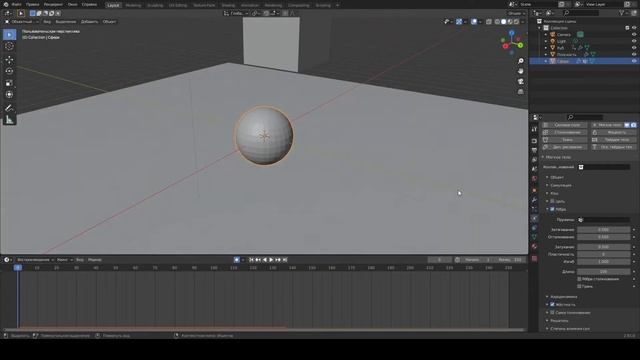This screenshot has height=360, width=640.
Task: Expand the Симуляция subpanel
Action: [560, 185]
